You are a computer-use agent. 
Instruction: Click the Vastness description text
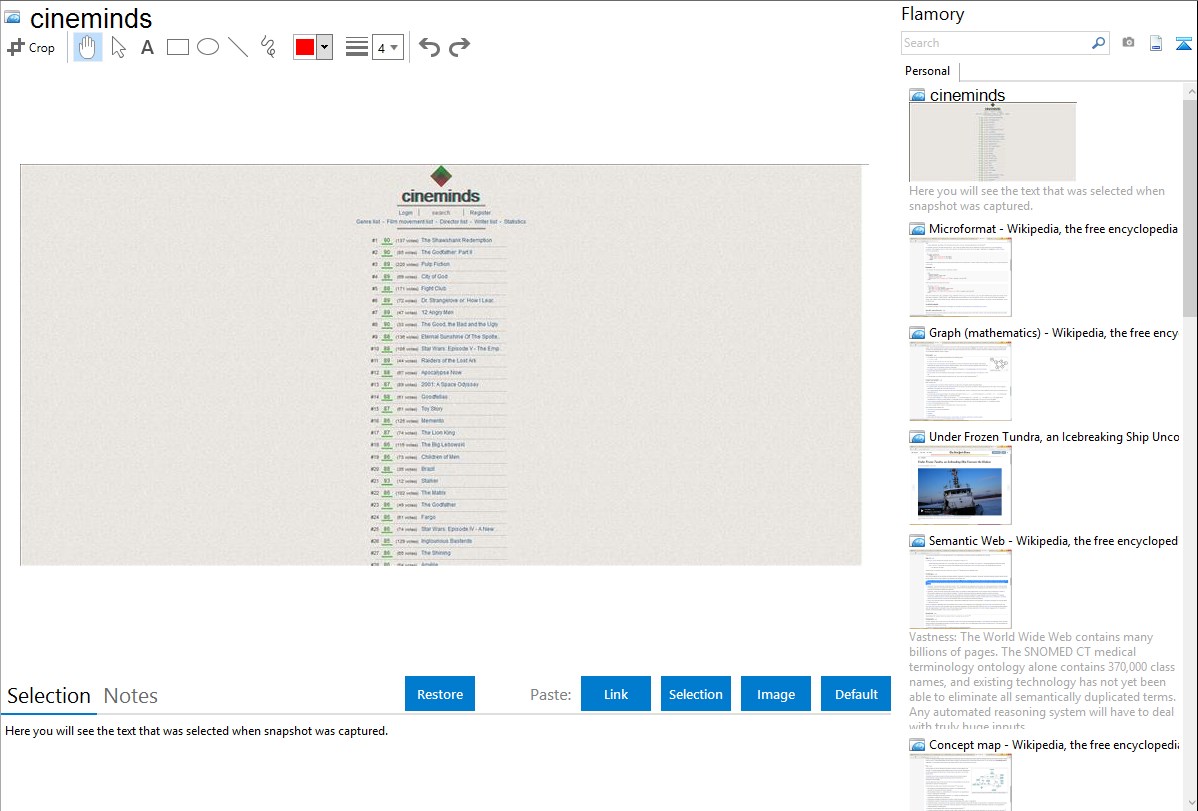tap(1042, 681)
